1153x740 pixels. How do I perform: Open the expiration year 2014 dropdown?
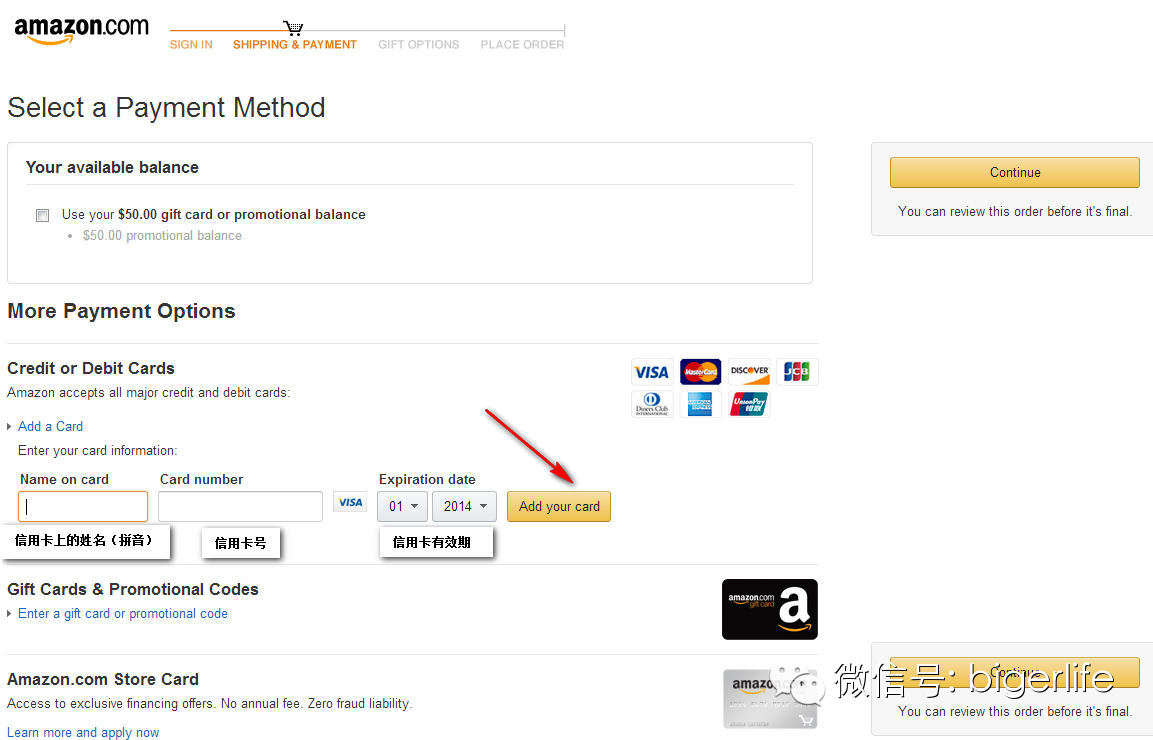pyautogui.click(x=465, y=507)
